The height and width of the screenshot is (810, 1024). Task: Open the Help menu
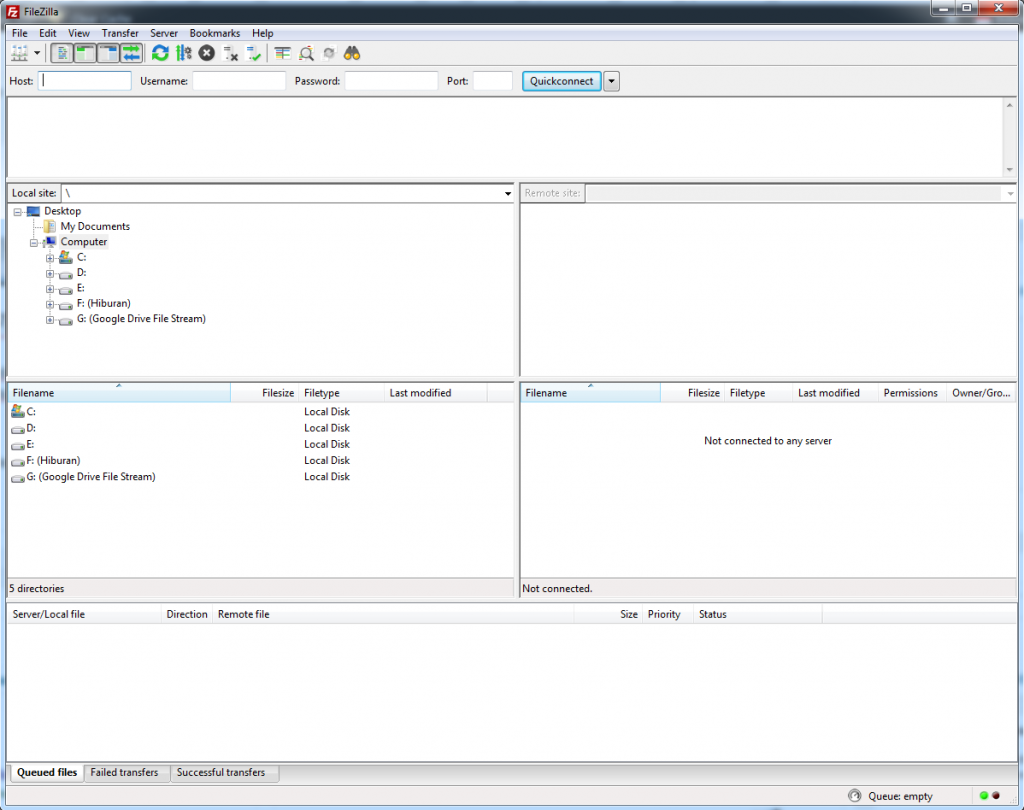click(x=263, y=33)
